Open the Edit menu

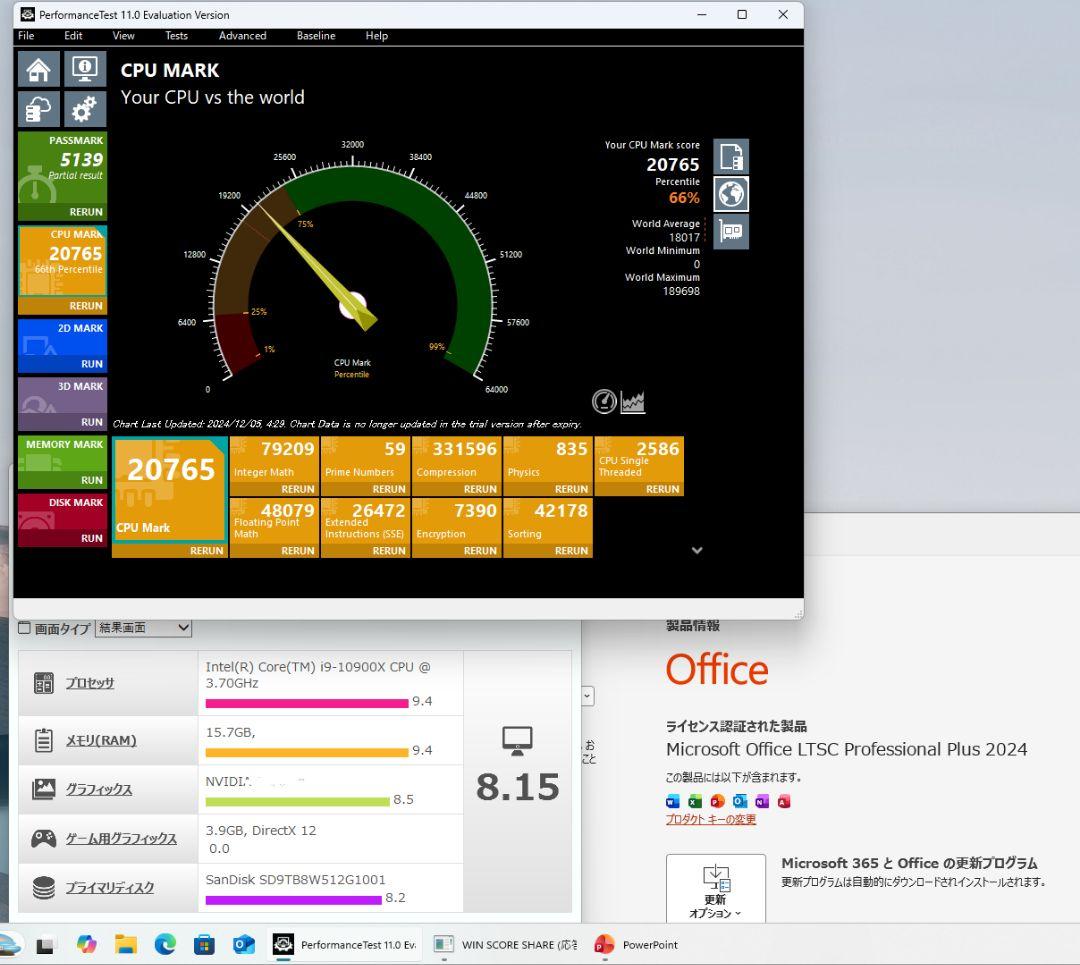coord(73,36)
